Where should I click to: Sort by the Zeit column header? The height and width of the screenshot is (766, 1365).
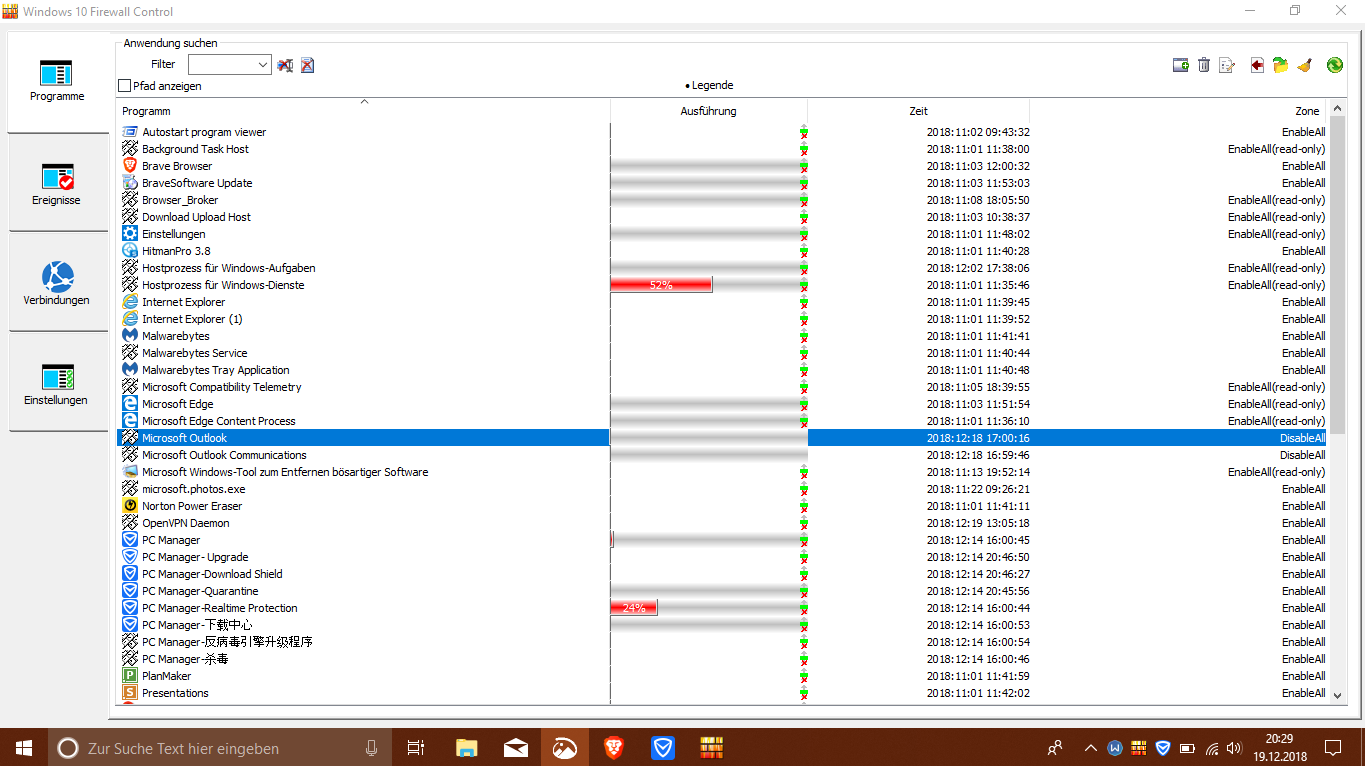(x=919, y=111)
